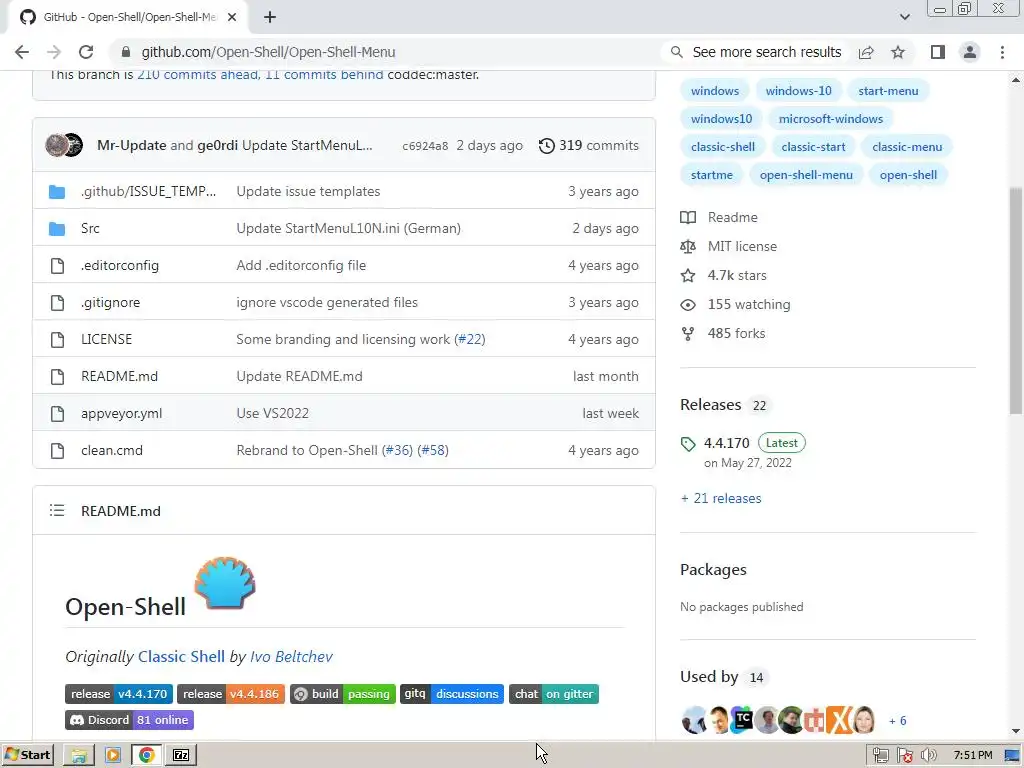Click the address bar lock icon
Screen dimensions: 1024x768
[126, 52]
